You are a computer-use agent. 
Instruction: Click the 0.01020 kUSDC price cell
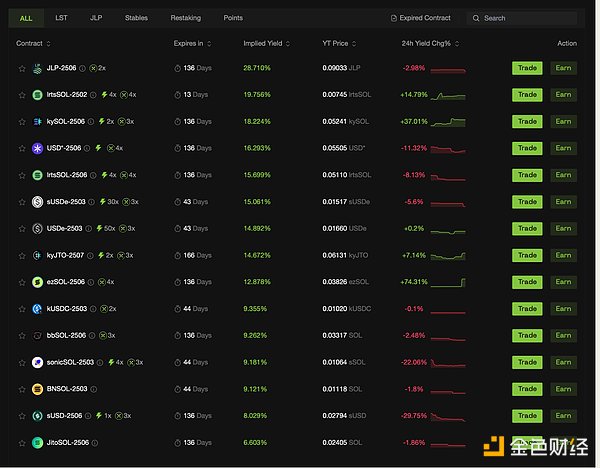tap(346, 309)
